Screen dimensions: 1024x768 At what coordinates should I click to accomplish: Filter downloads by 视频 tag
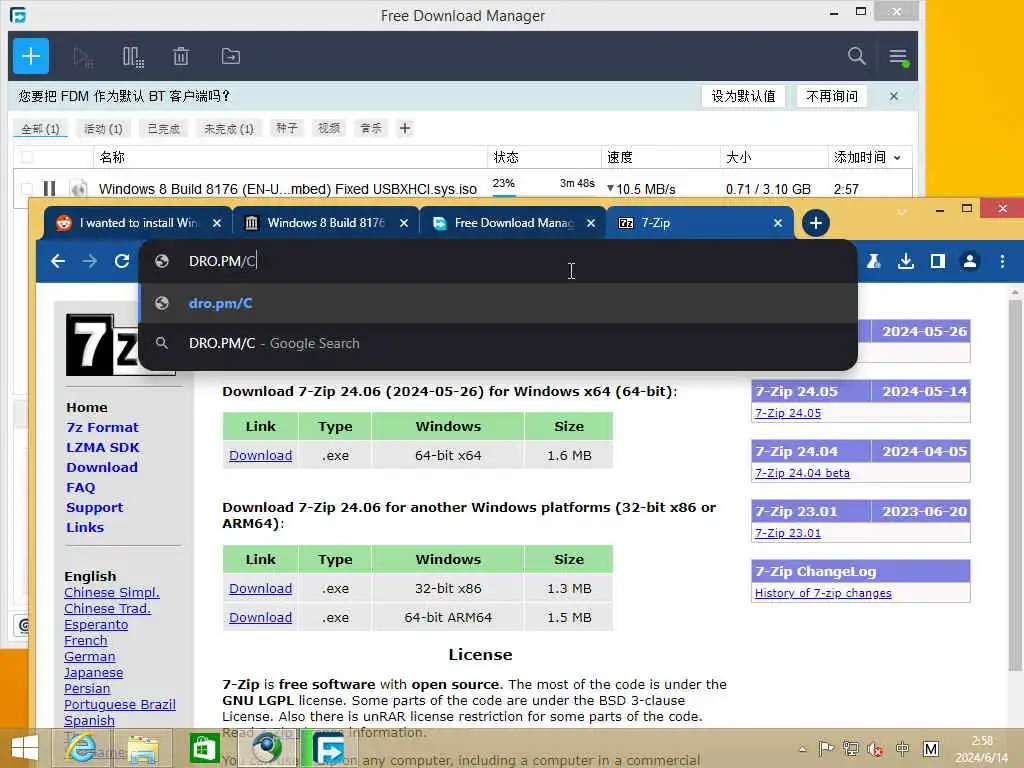tap(328, 128)
